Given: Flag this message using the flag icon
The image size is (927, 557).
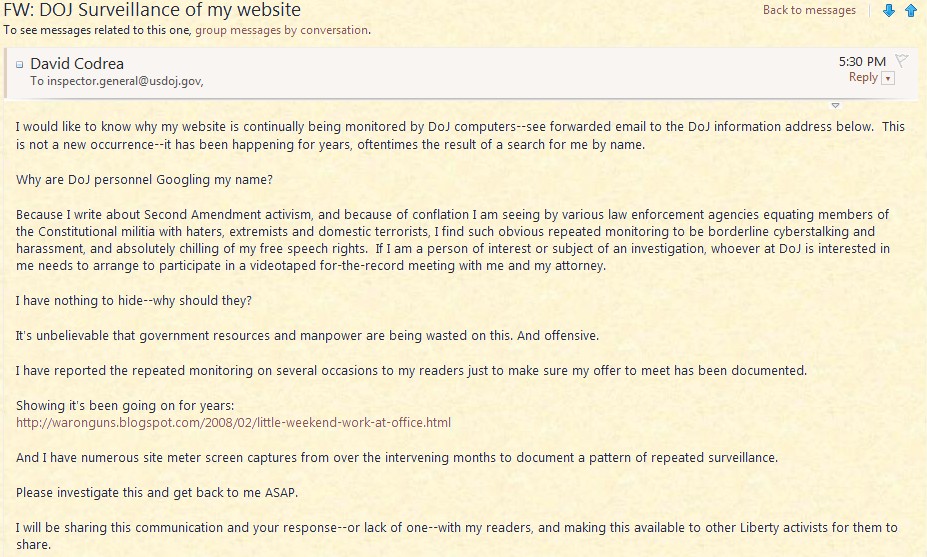Looking at the screenshot, I should 901,61.
